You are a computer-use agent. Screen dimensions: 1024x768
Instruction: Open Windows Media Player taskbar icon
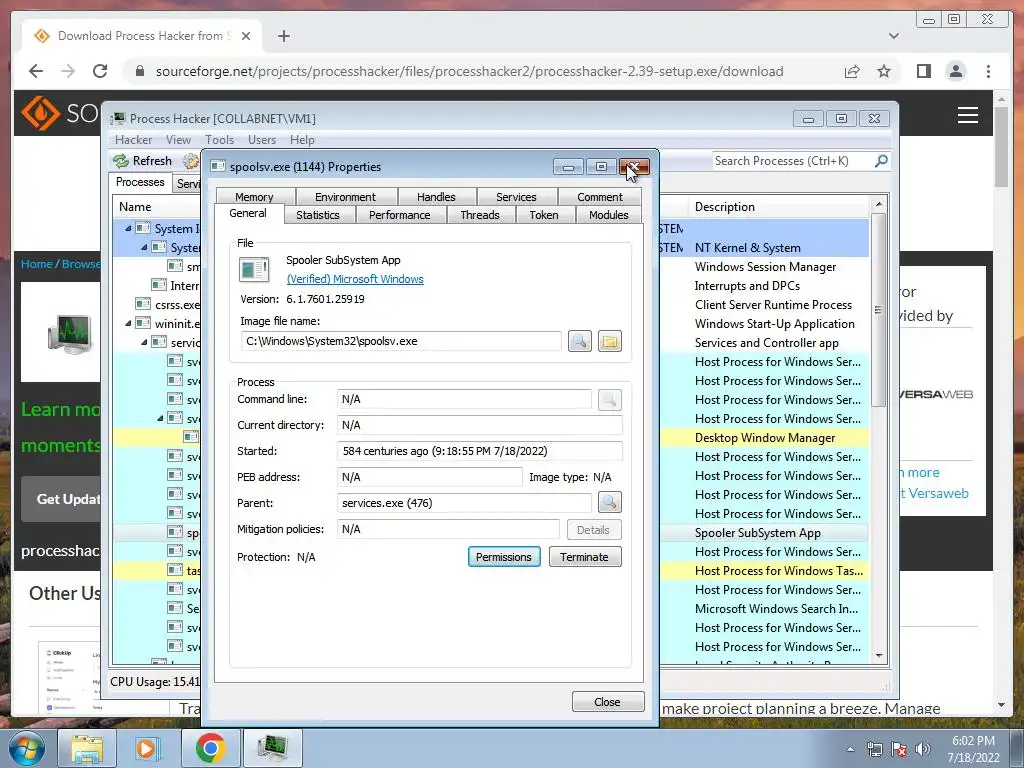tap(146, 748)
